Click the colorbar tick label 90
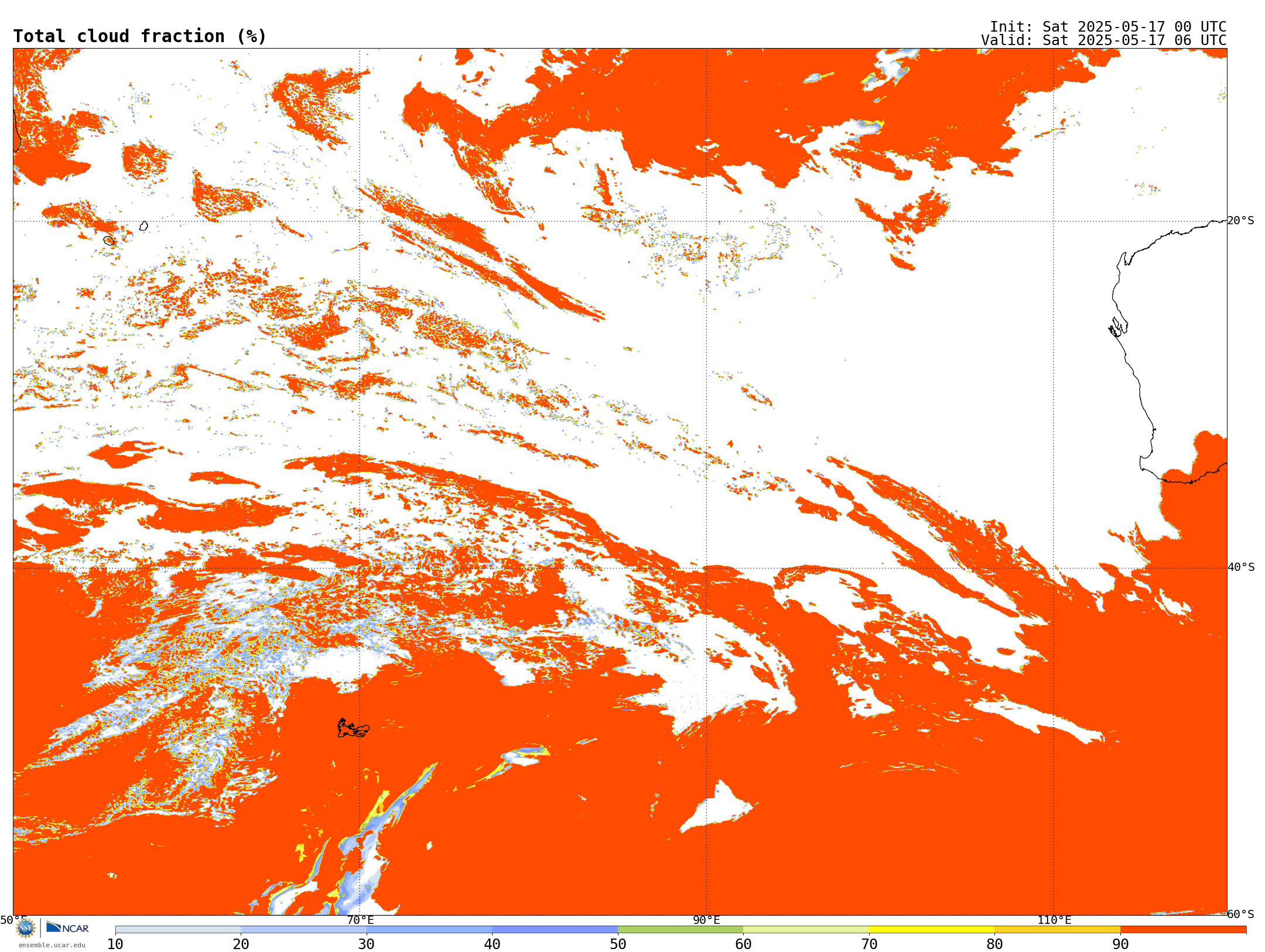Screen dimensions: 1265x952 pyautogui.click(x=1120, y=944)
